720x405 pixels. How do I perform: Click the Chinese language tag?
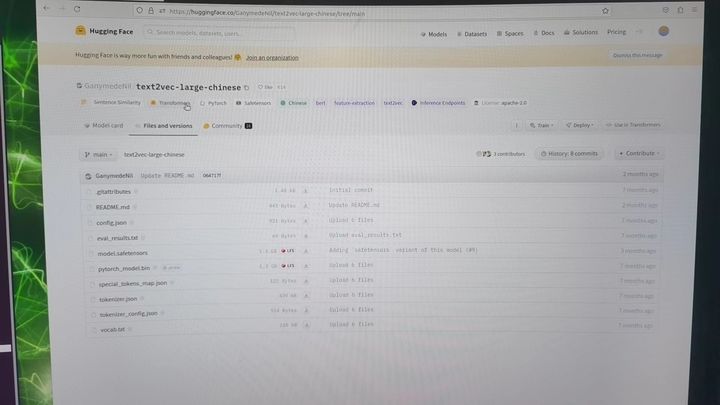[x=293, y=103]
